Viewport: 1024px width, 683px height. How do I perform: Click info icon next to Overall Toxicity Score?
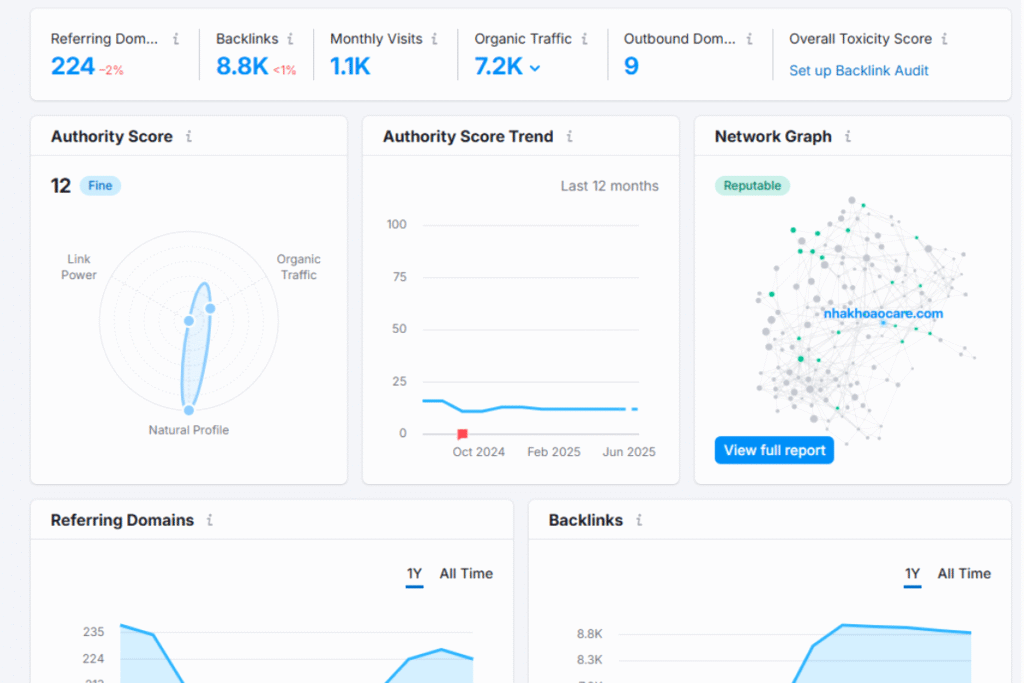point(944,39)
